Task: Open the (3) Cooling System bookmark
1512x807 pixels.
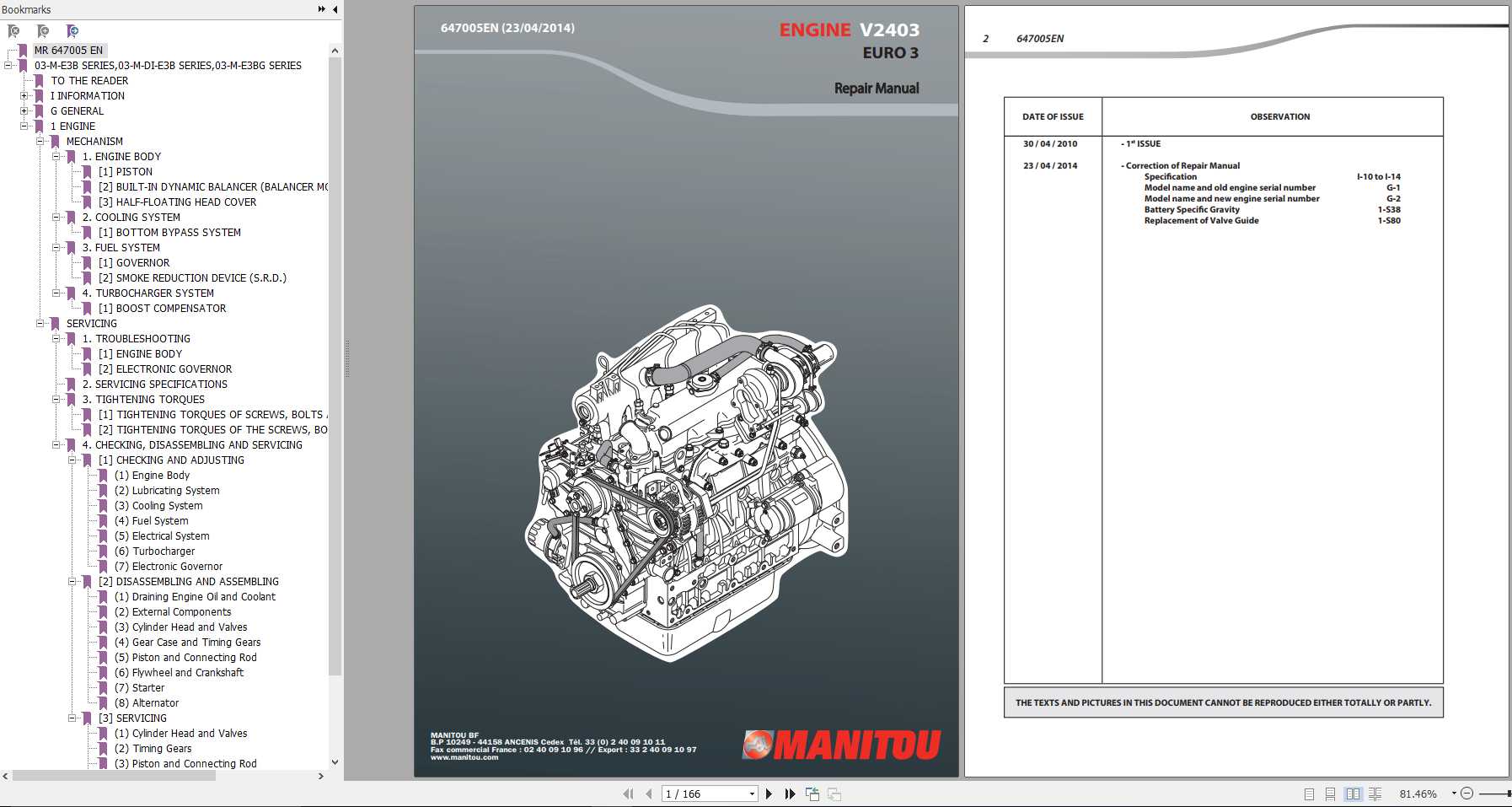Action: click(x=158, y=505)
